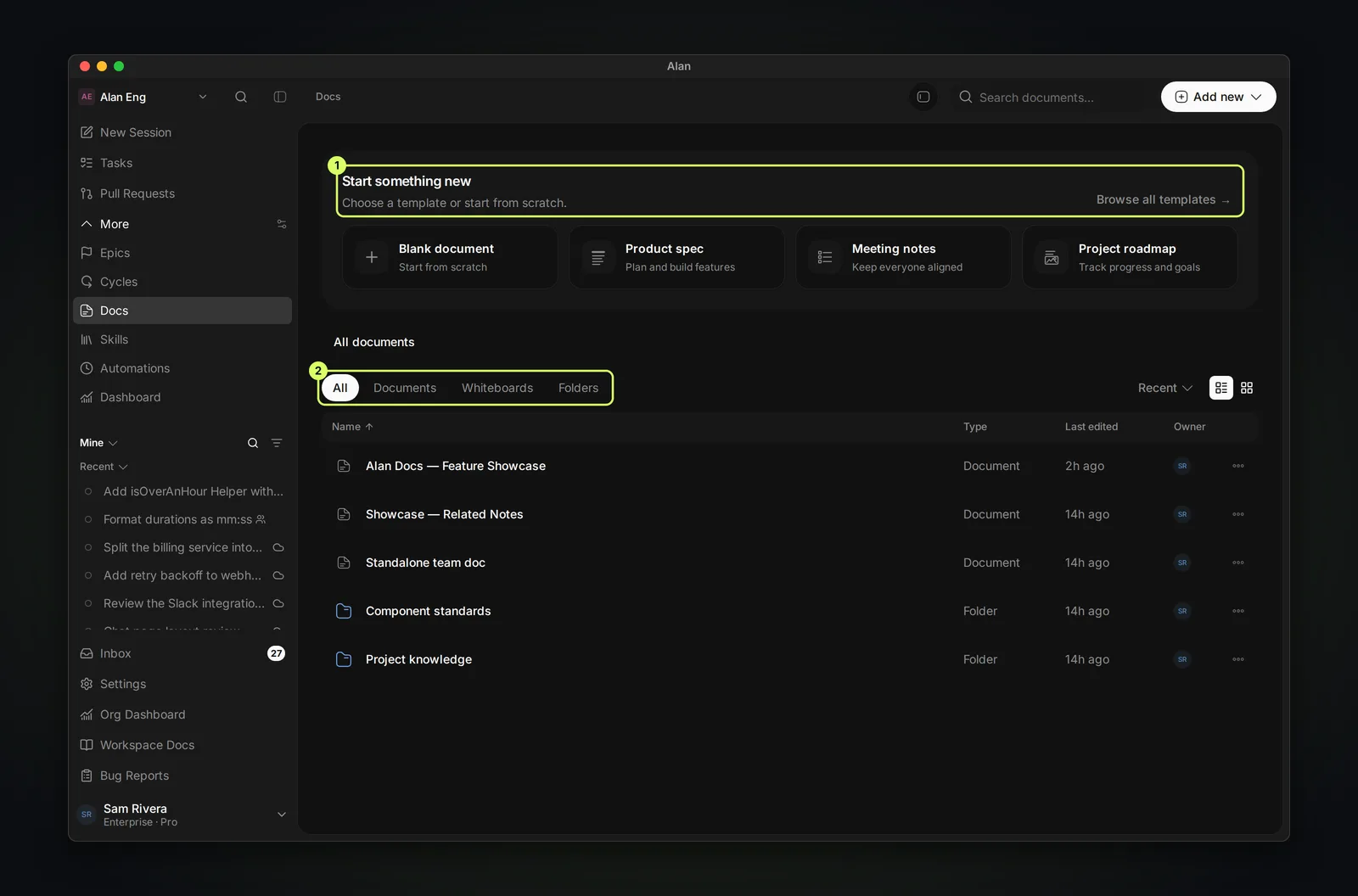Open the Mine filter dropdown
The width and height of the screenshot is (1358, 896).
pyautogui.click(x=99, y=443)
